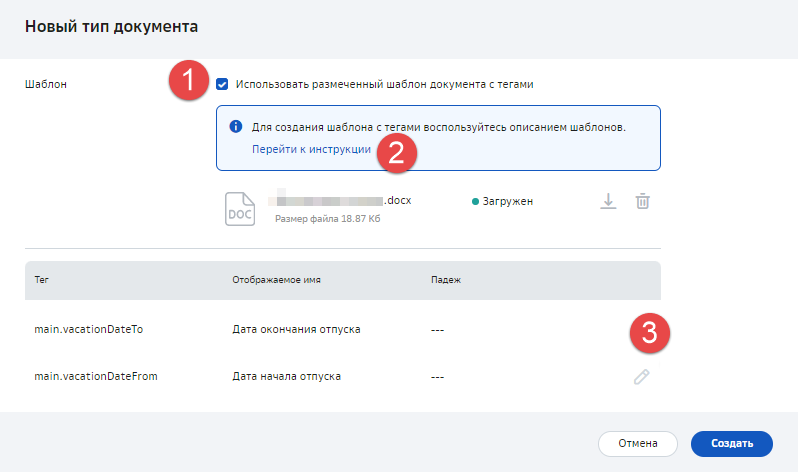Click the 'Шаблон' field label
798x472 pixels.
coord(46,84)
